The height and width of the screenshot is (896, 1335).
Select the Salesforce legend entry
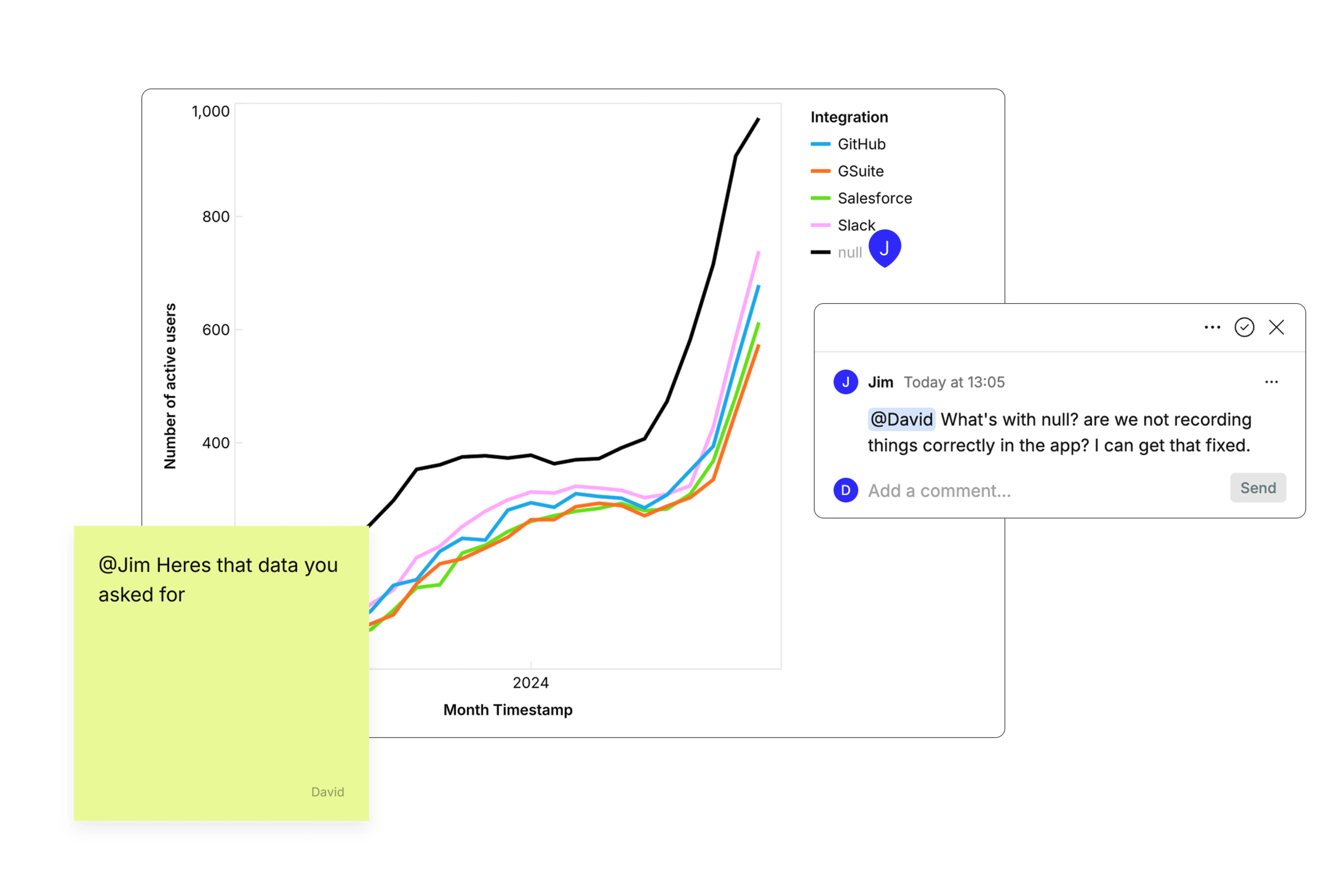click(x=875, y=198)
